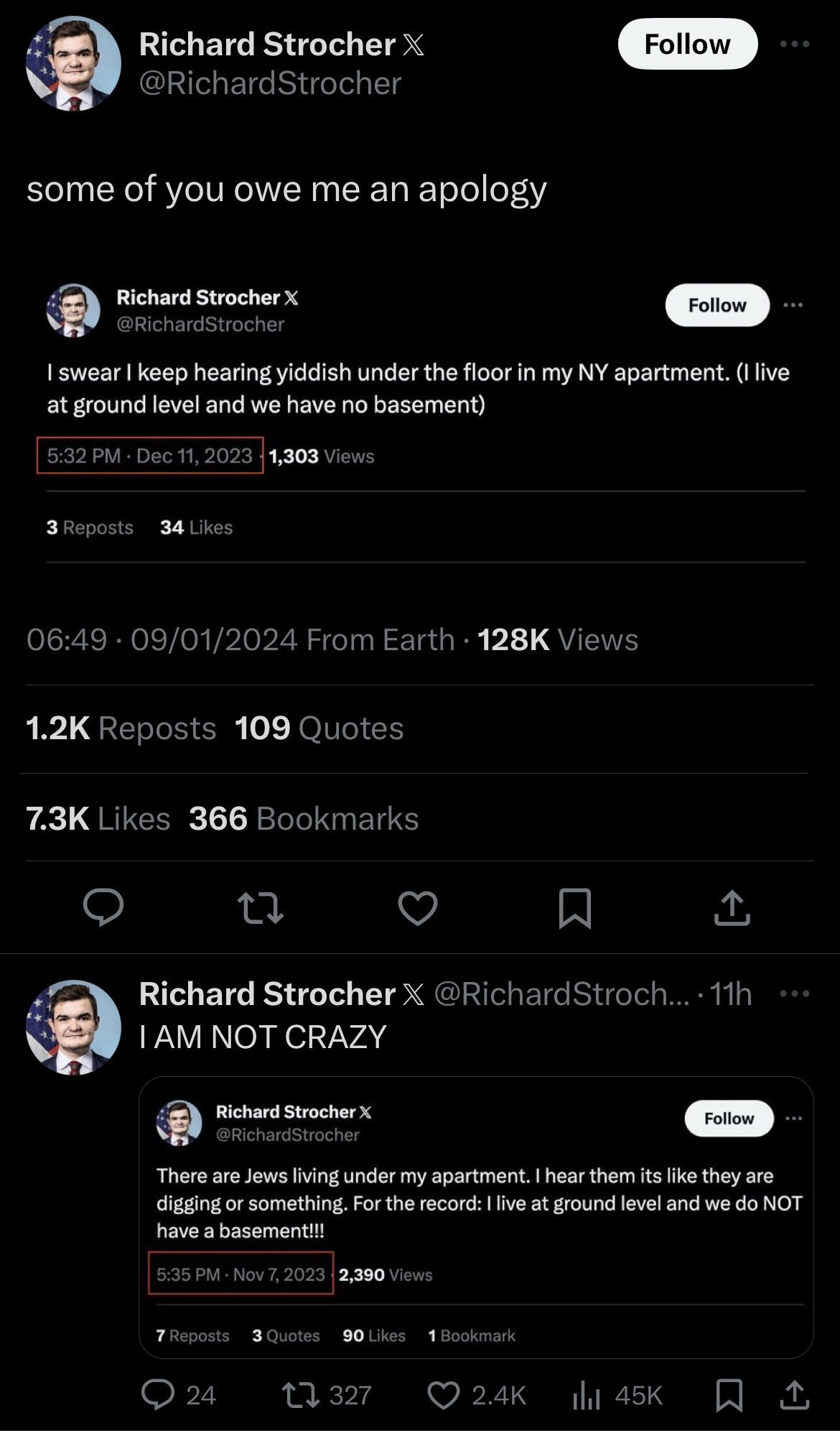Open more options on the yiddish quoted post
The image size is (840, 1431).
(793, 305)
